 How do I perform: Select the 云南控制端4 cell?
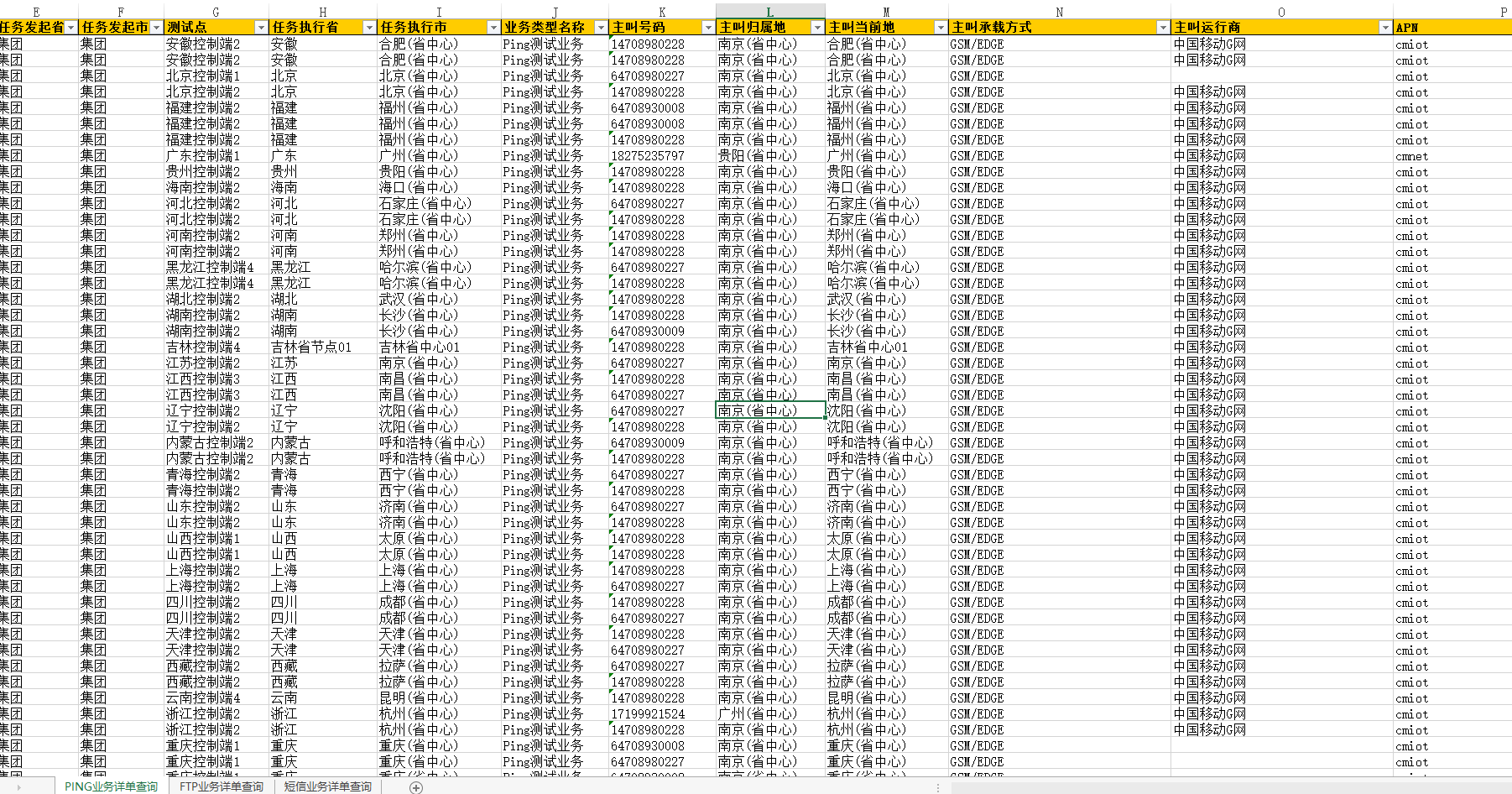tap(216, 697)
